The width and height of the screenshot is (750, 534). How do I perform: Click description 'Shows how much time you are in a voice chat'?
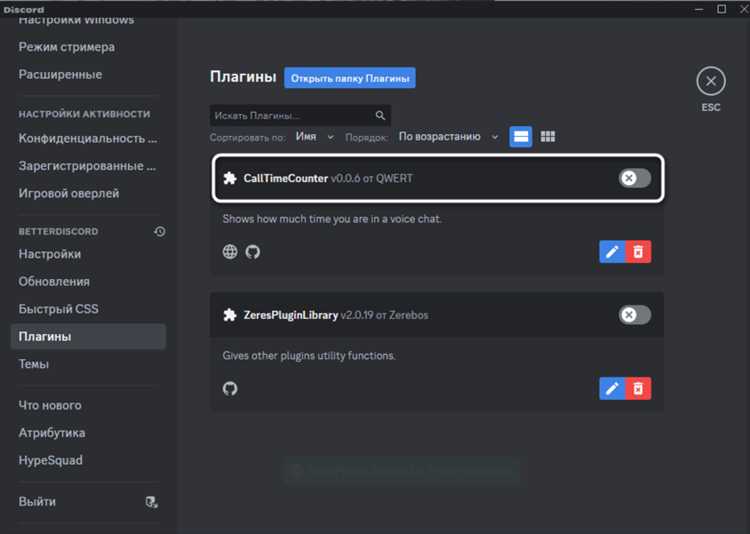tap(331, 219)
